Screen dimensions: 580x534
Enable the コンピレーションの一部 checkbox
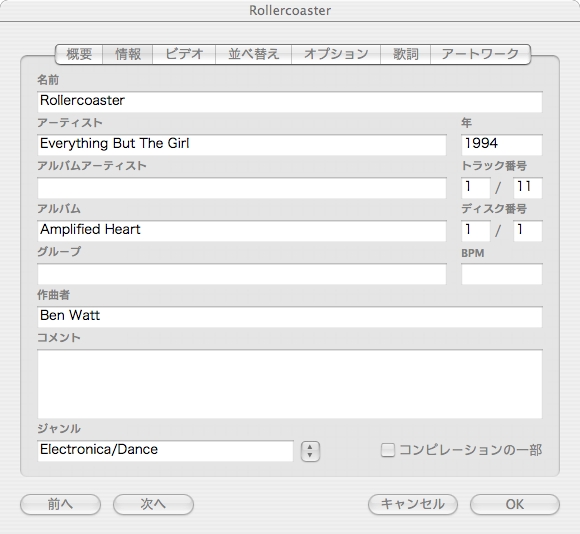tap(388, 450)
